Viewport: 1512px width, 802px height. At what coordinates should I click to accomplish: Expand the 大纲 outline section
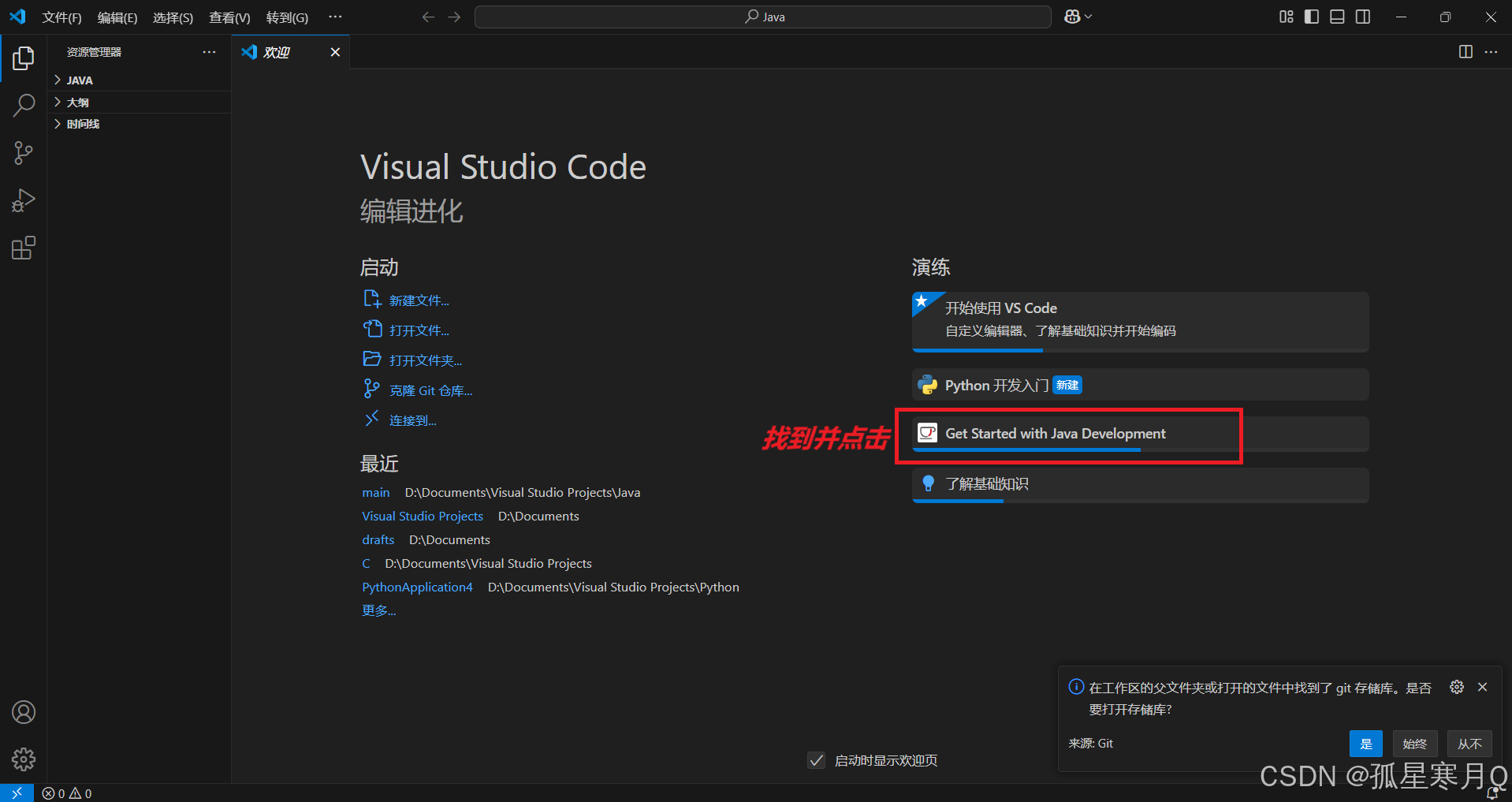click(x=139, y=103)
